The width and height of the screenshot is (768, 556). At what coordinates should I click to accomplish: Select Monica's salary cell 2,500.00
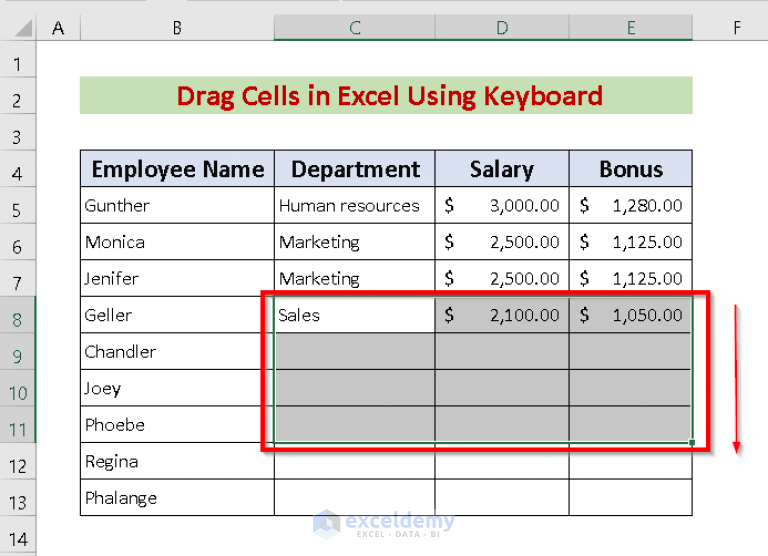502,242
